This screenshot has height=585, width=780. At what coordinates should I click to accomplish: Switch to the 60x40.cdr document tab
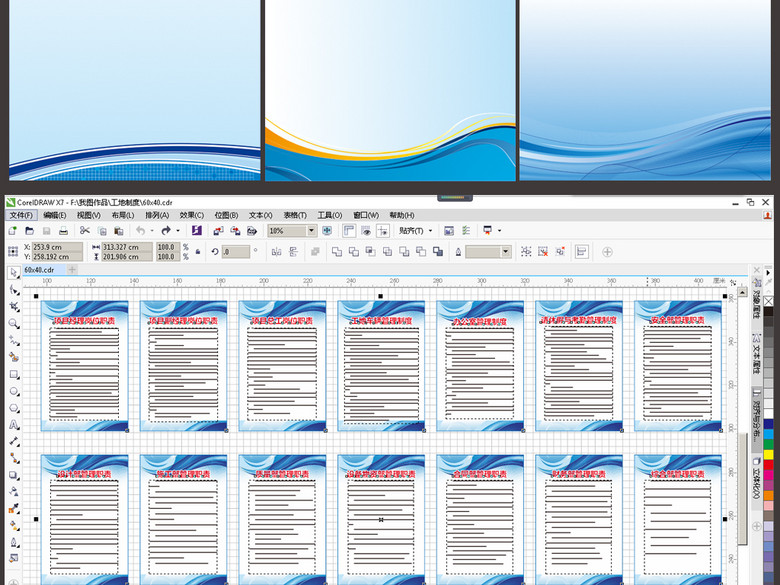click(38, 270)
